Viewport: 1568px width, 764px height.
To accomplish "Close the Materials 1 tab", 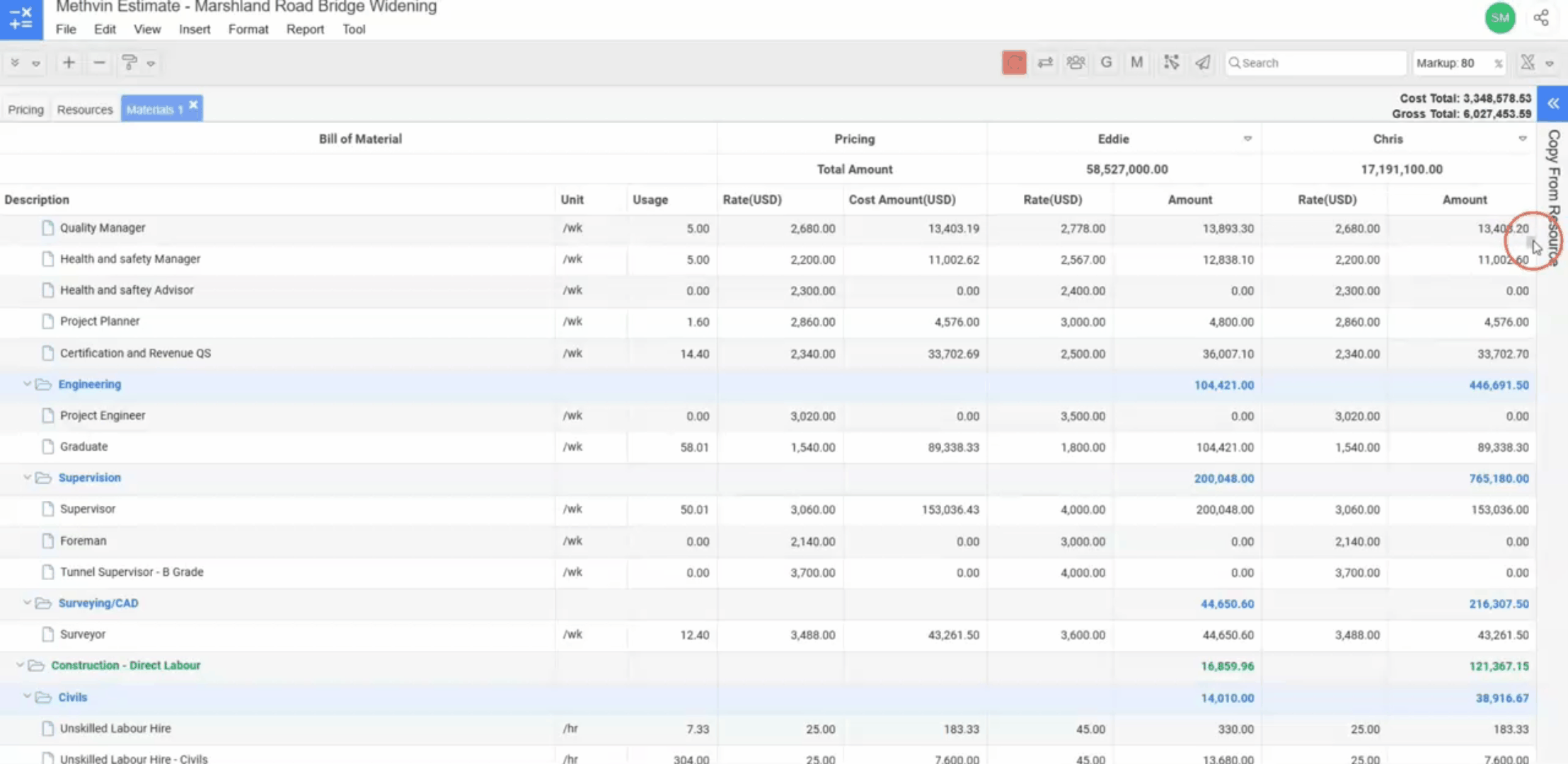I will click(193, 105).
